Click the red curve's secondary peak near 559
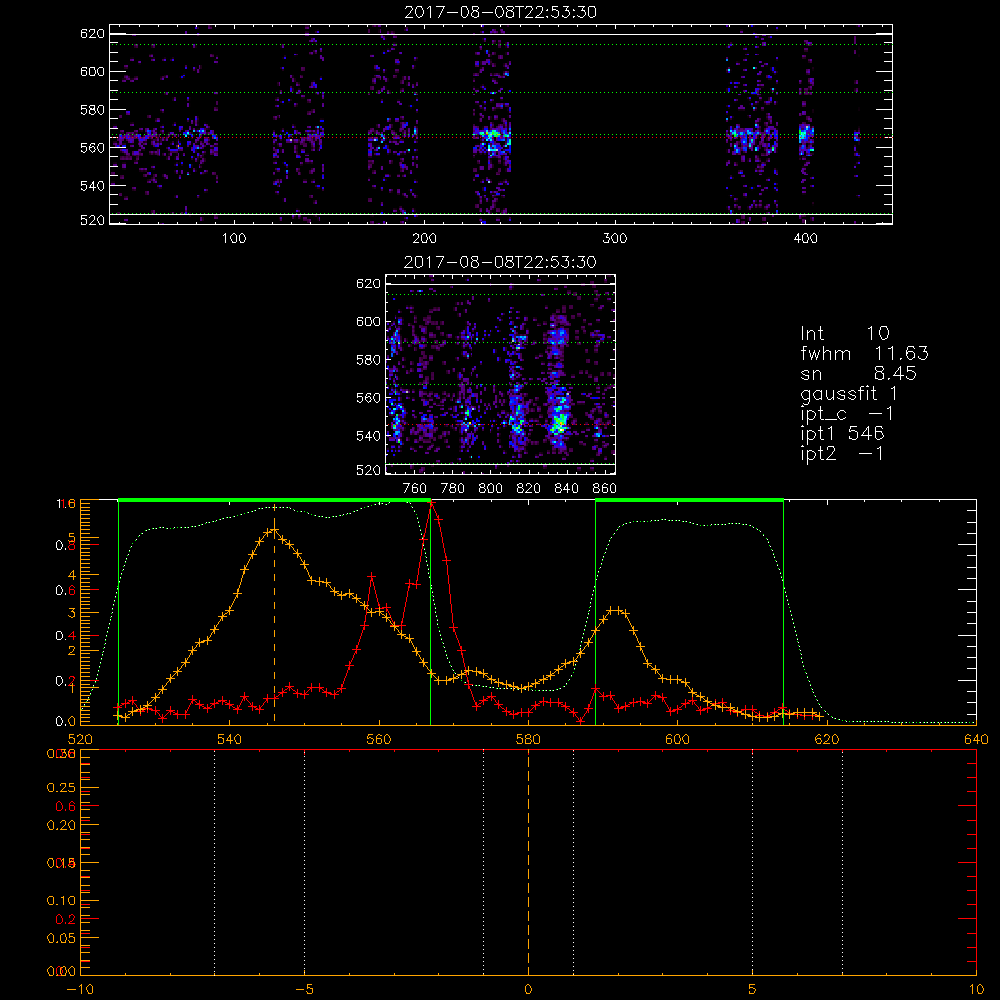This screenshot has width=1000, height=1000. pyautogui.click(x=371, y=576)
